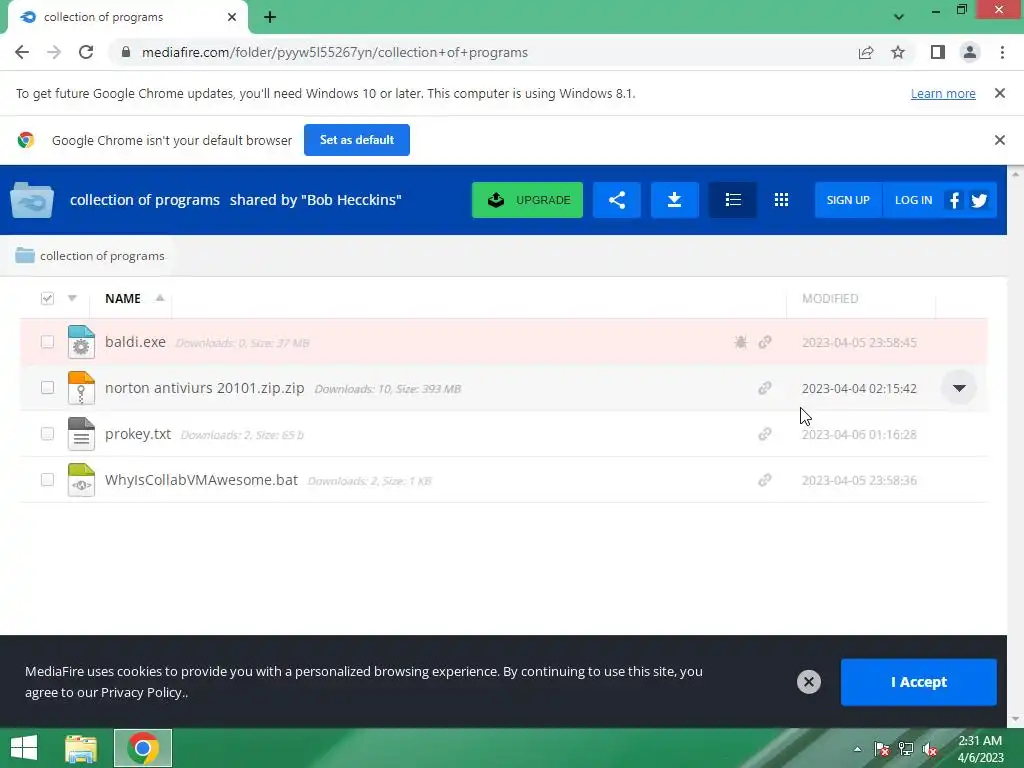Toggle Chrome side panel icon
The image size is (1024, 768).
938,52
